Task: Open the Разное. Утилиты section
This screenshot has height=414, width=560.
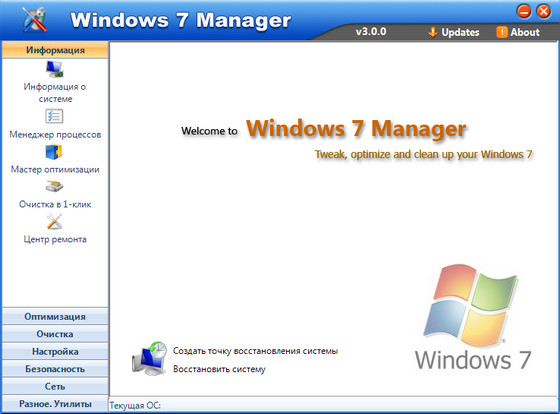Action: pos(55,404)
